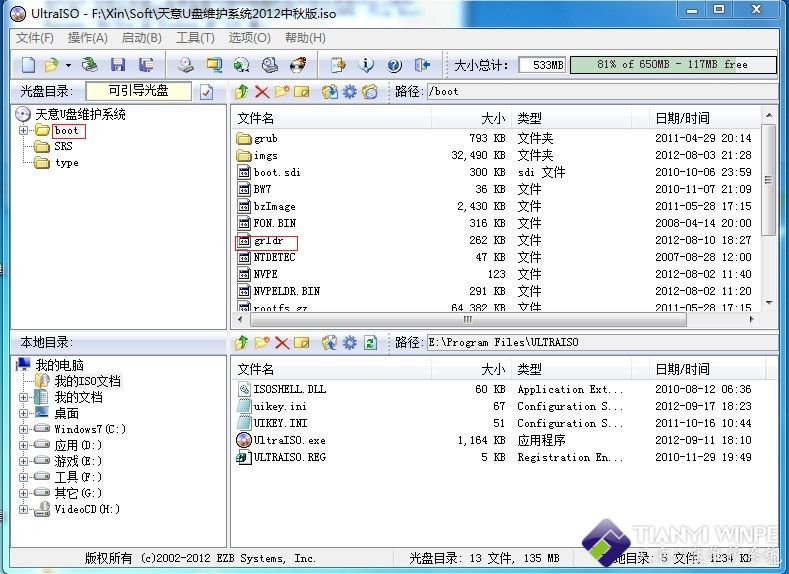The width and height of the screenshot is (789, 574).
Task: Click the Make CD image drive icon
Action: tap(186, 64)
